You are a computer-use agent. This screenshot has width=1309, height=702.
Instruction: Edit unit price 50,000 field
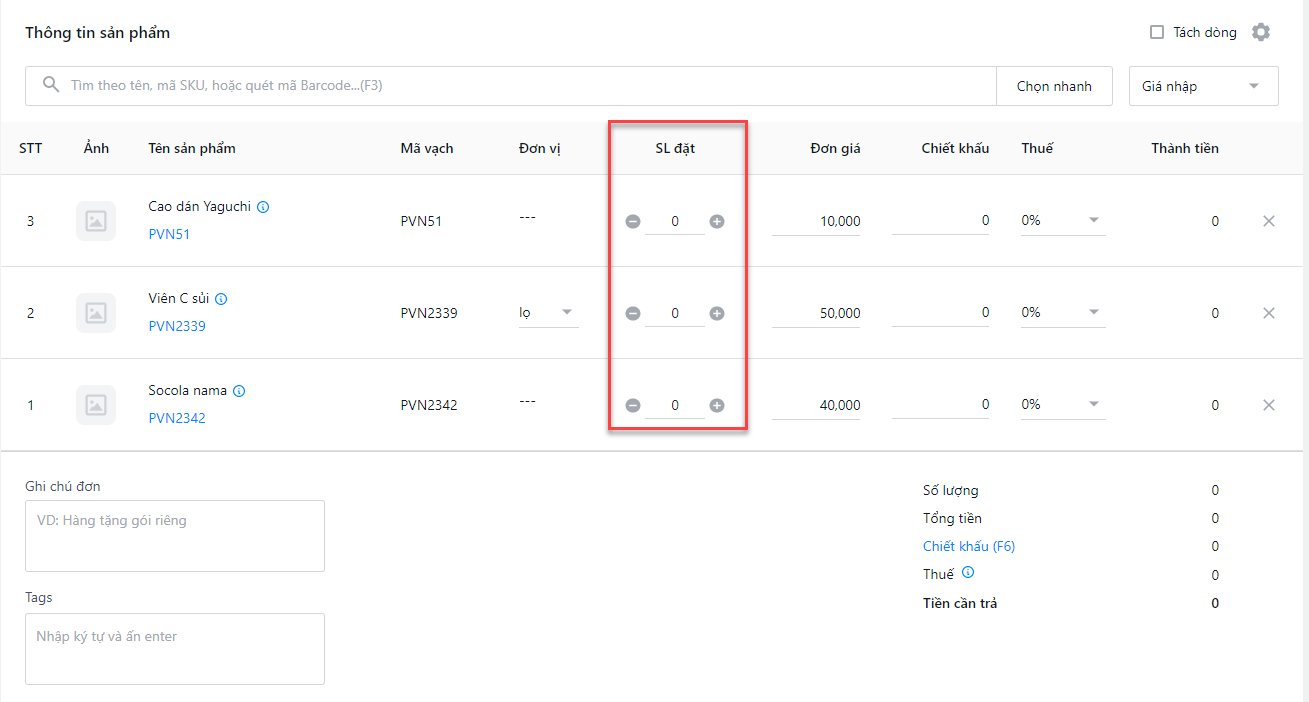click(x=816, y=313)
